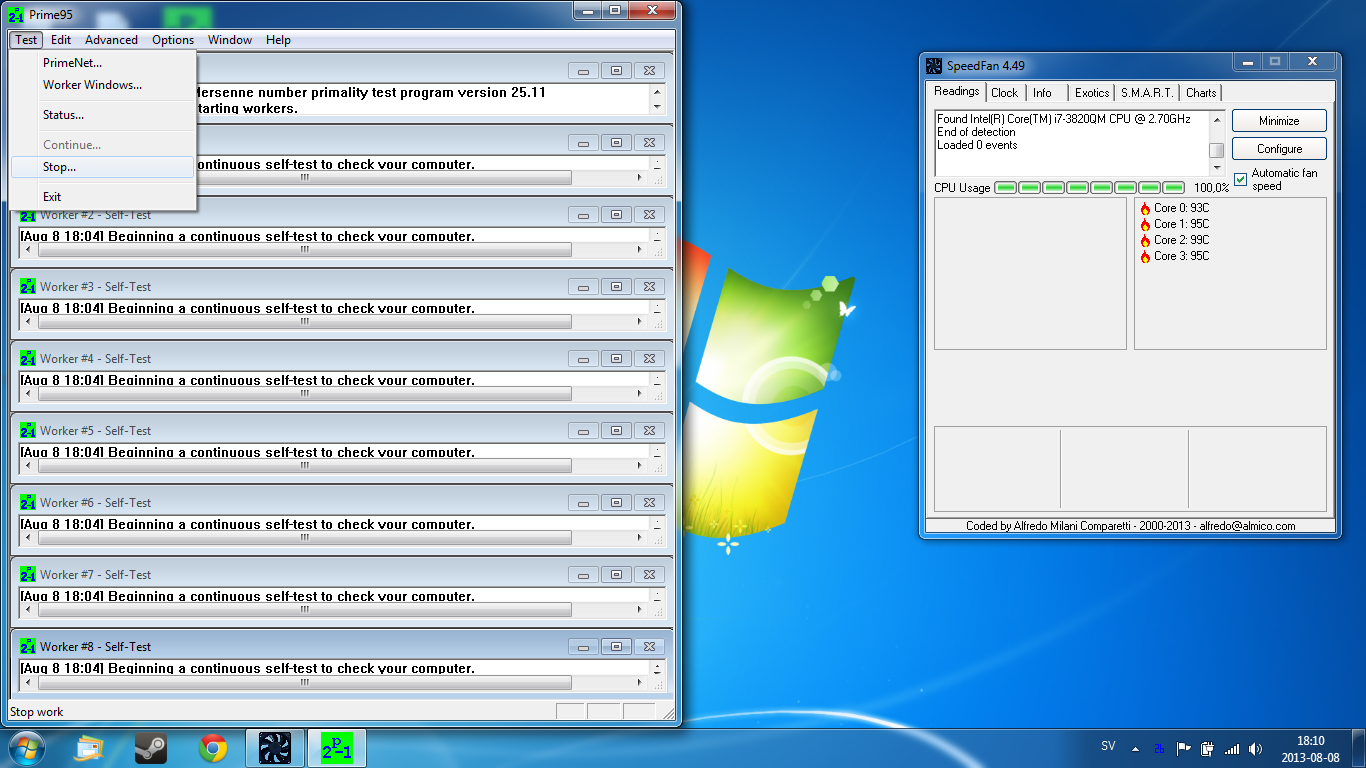The height and width of the screenshot is (768, 1366).
Task: Switch to SpeedFan Exotics tab
Action: [x=1091, y=93]
